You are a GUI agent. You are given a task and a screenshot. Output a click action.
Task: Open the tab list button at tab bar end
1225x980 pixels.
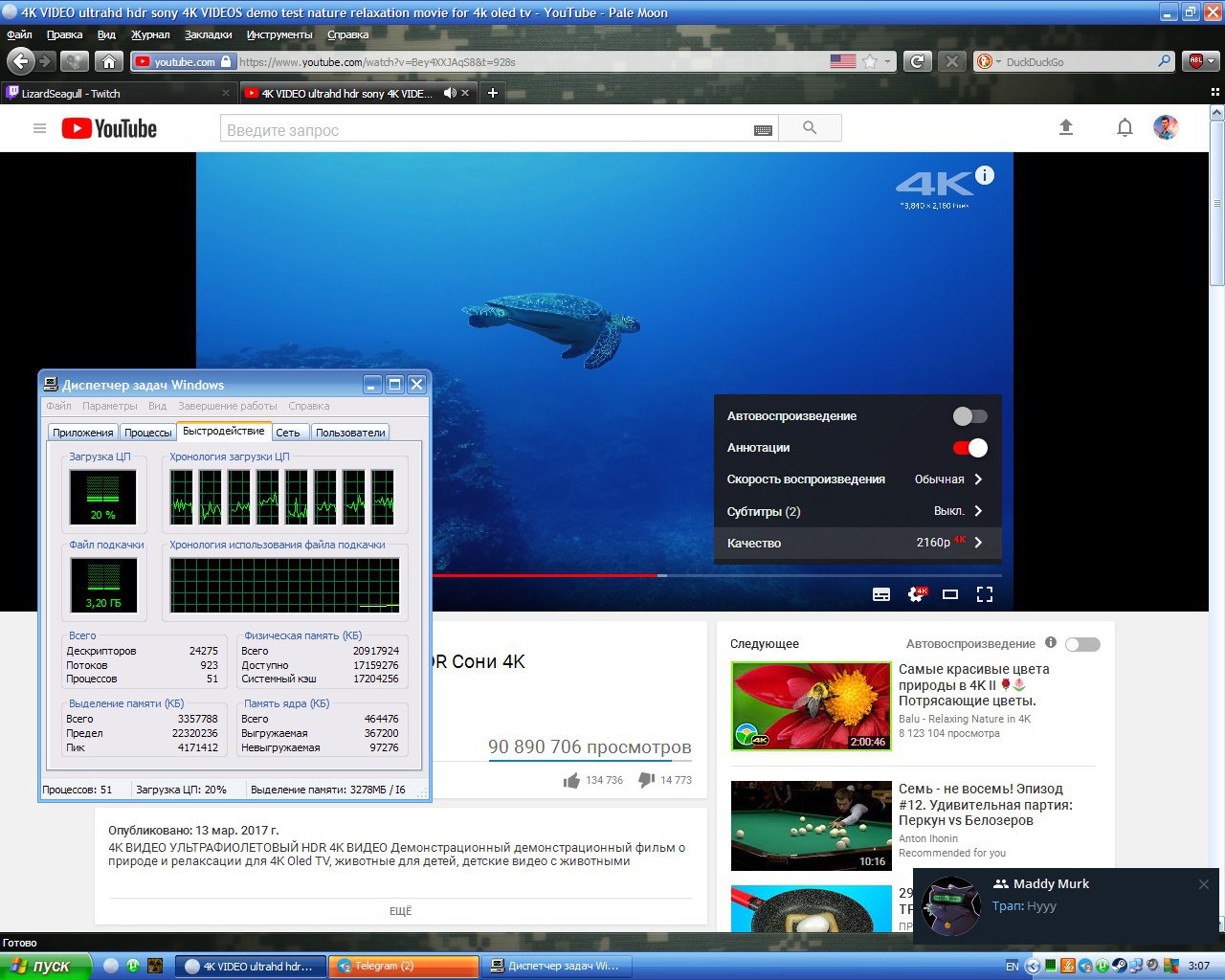point(1215,93)
